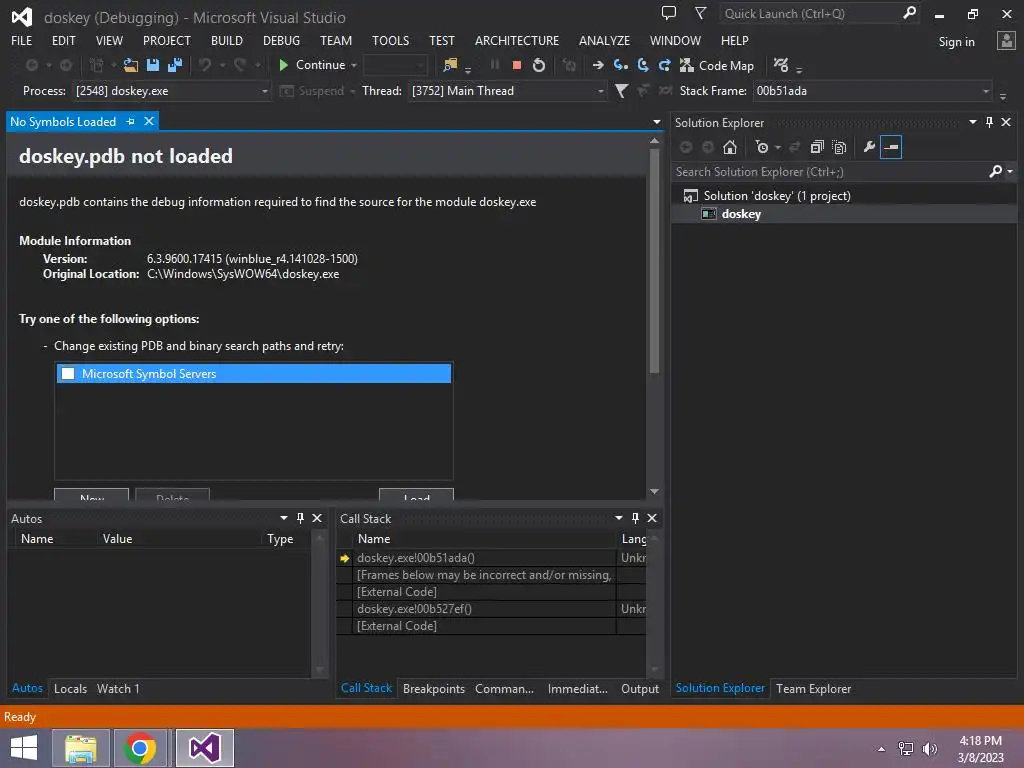1024x768 pixels.
Task: Click the Search Solution Explorer input field
Action: (829, 171)
